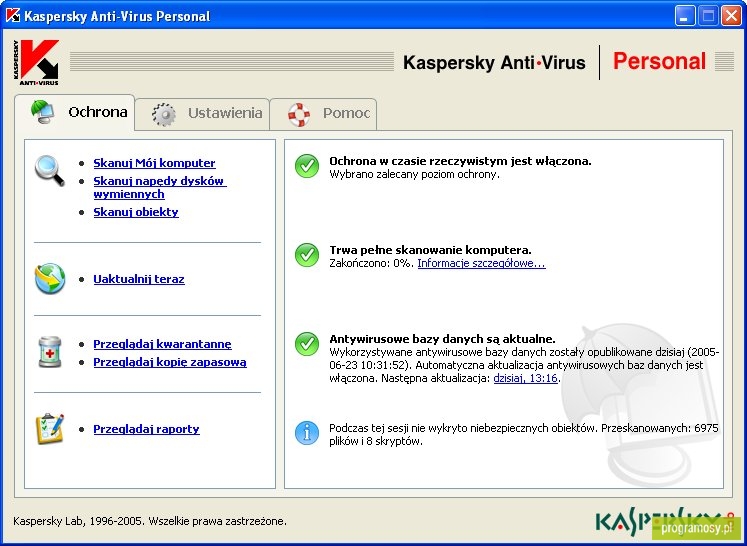This screenshot has height=546, width=747.
Task: Click the 'Kaspersky Lab, 1996-2005' copyright text
Action: [150, 521]
